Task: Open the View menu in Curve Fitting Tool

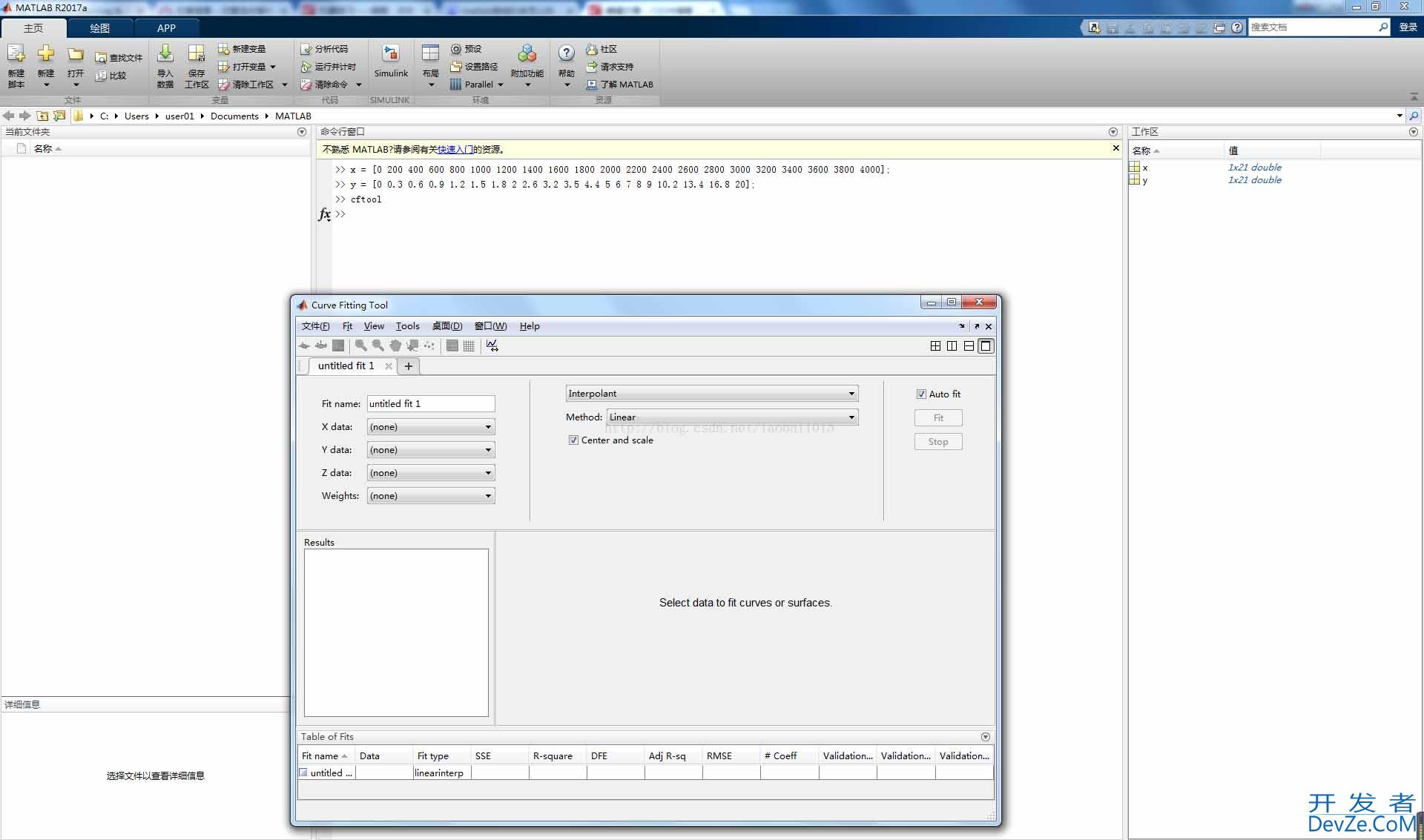Action: (374, 326)
